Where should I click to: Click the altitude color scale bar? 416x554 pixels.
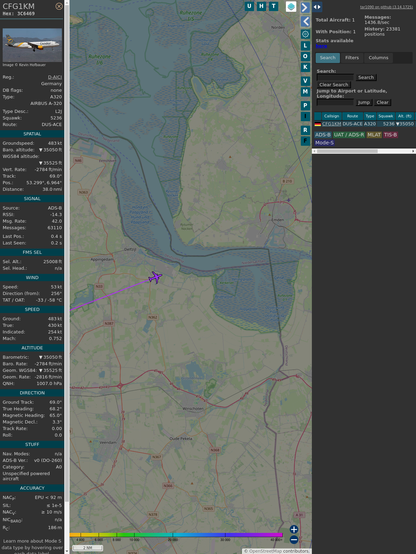click(176, 535)
